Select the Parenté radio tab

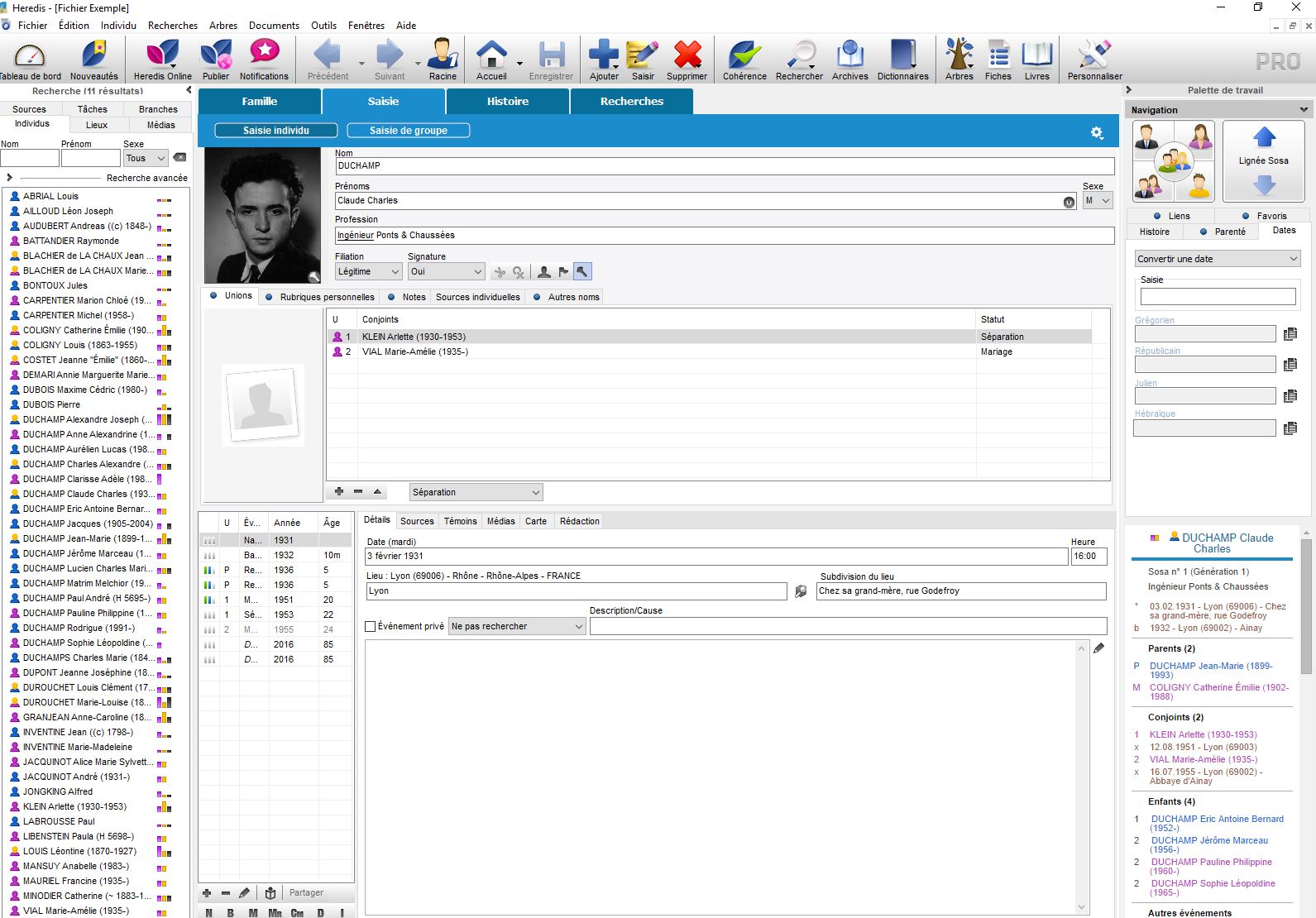(x=1223, y=232)
